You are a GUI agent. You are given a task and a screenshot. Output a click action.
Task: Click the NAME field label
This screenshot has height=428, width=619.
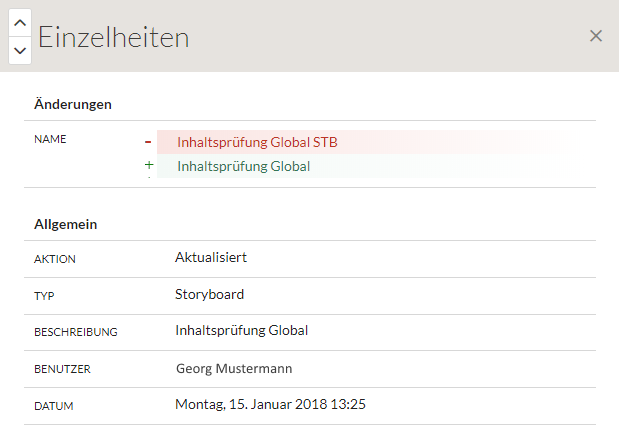(x=50, y=139)
